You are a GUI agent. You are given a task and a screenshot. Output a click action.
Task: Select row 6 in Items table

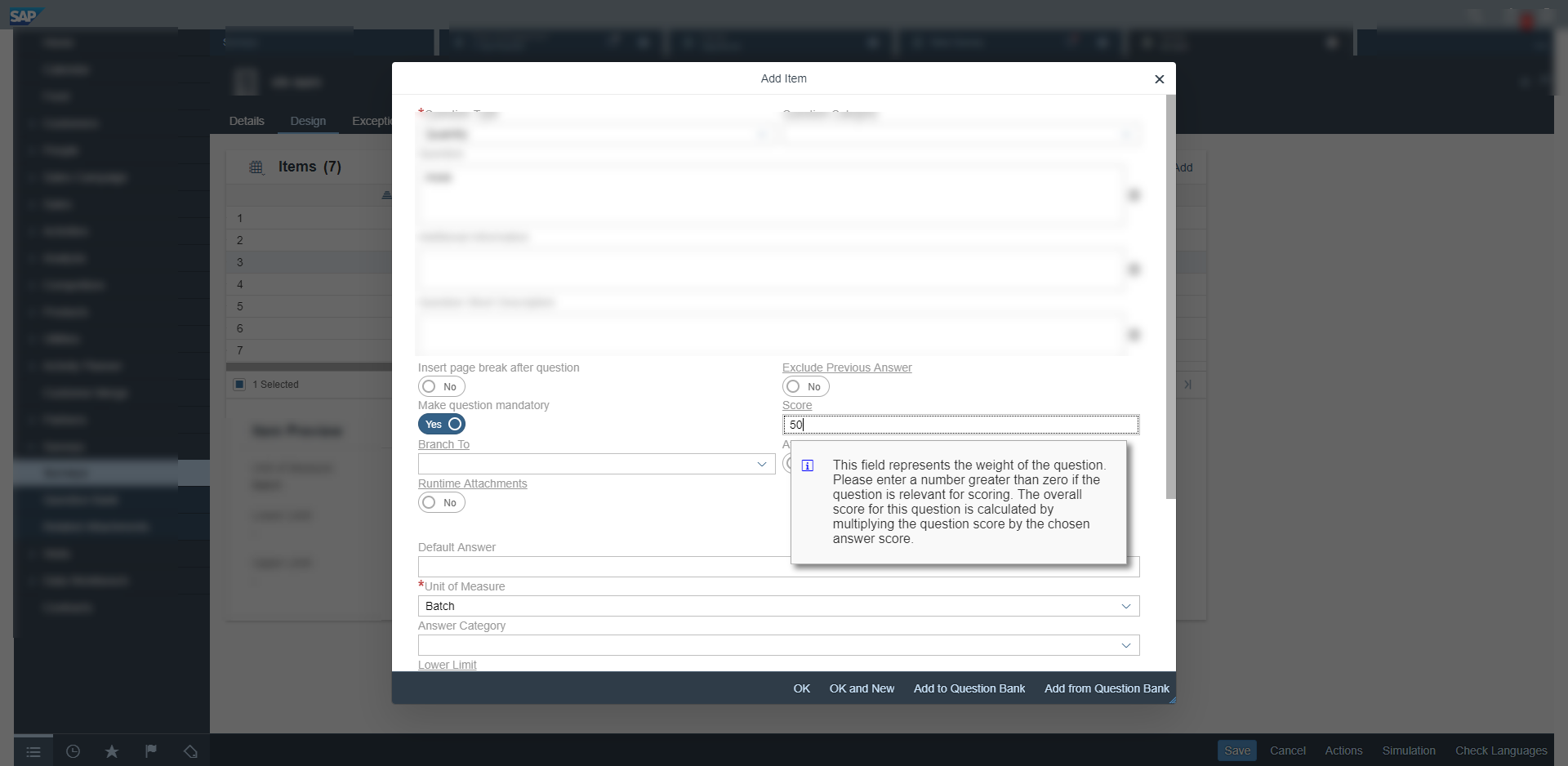pyautogui.click(x=309, y=328)
